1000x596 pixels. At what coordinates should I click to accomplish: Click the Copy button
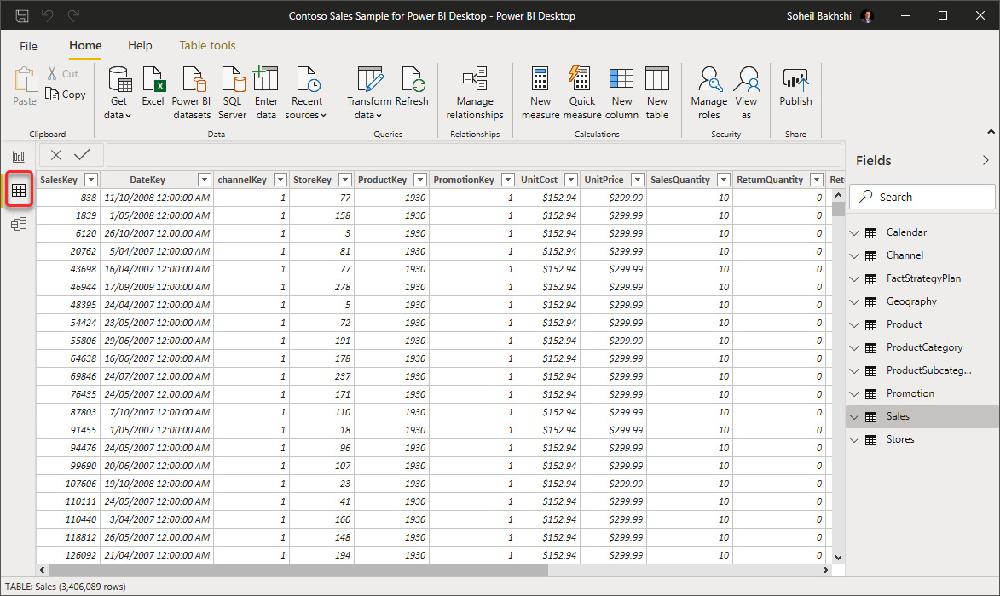tap(66, 95)
